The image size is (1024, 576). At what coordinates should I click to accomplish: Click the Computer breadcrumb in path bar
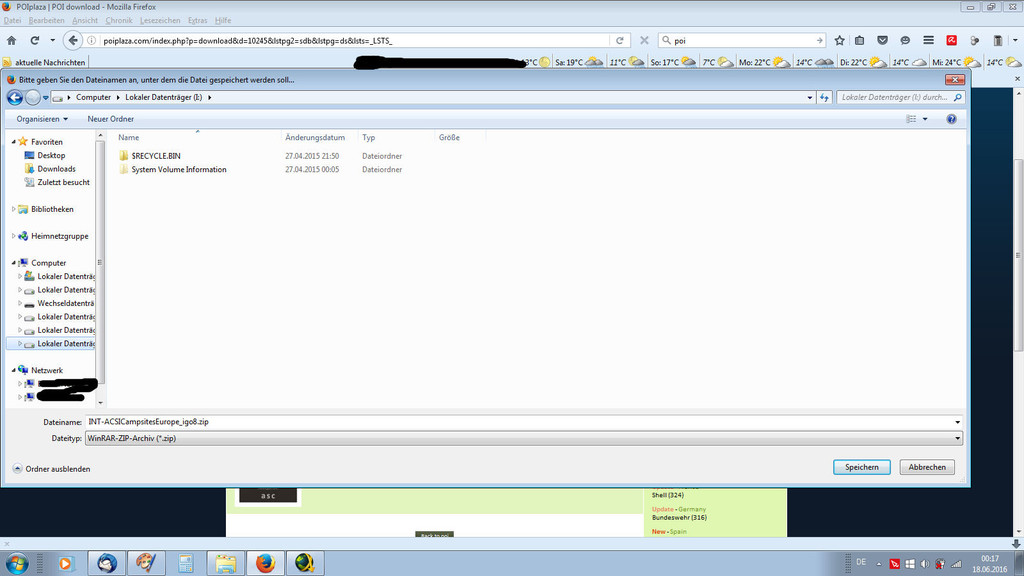(x=93, y=97)
